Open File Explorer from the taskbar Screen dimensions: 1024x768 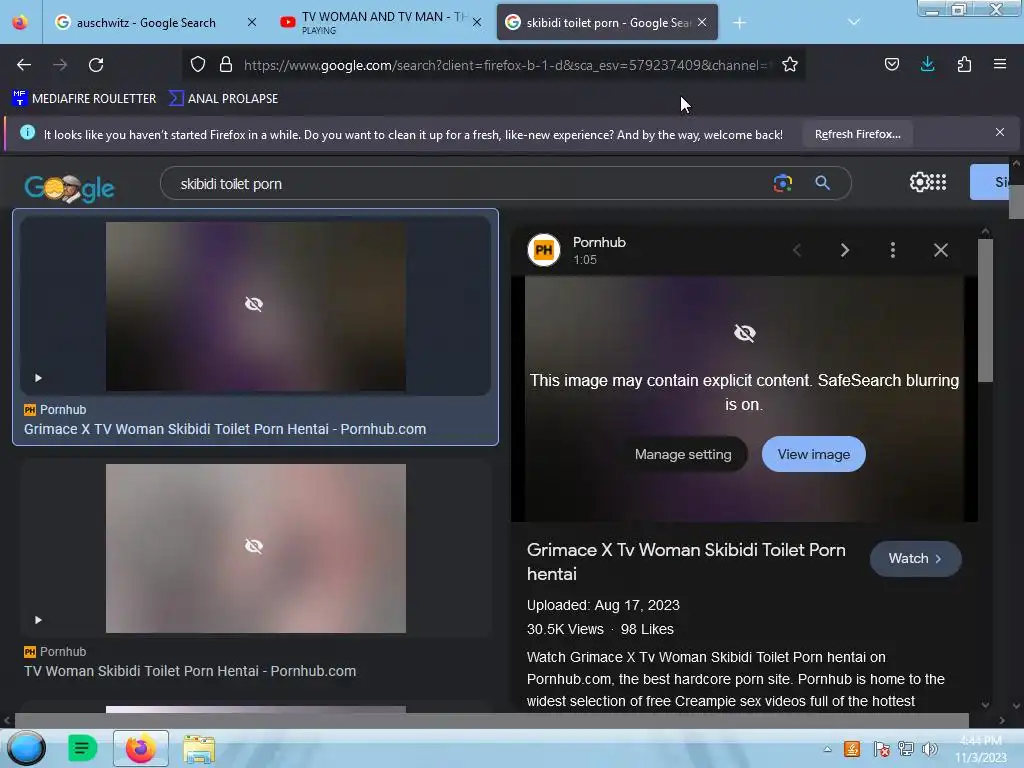199,748
